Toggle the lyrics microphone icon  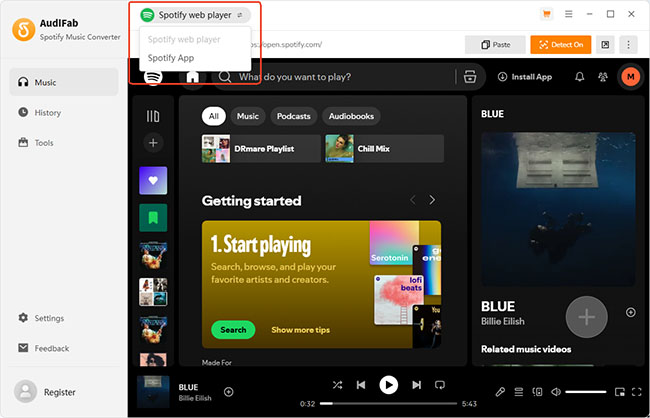click(x=500, y=392)
